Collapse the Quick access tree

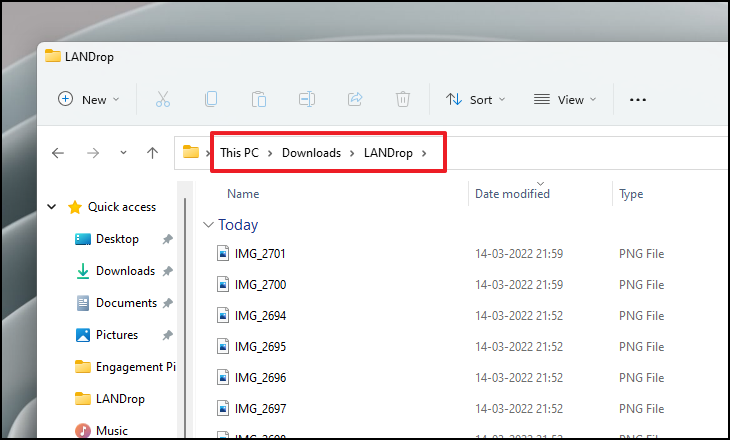tap(52, 207)
